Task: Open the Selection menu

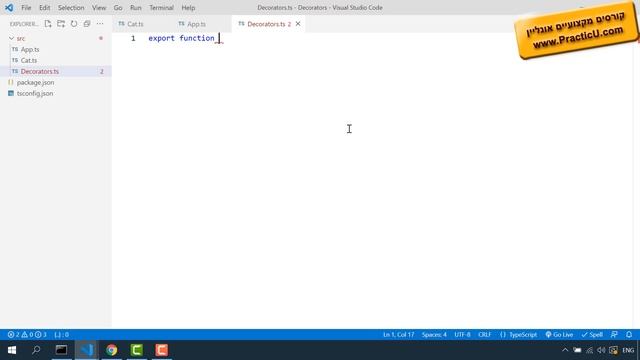Action: pyautogui.click(x=71, y=8)
